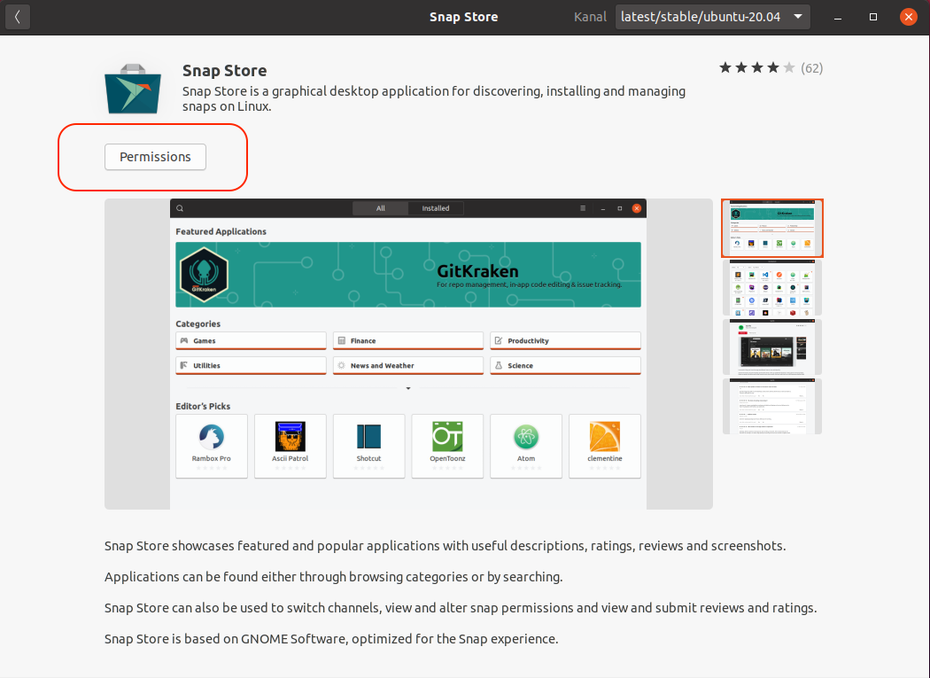Click the Kanal label
This screenshot has height=678, width=930.
590,17
